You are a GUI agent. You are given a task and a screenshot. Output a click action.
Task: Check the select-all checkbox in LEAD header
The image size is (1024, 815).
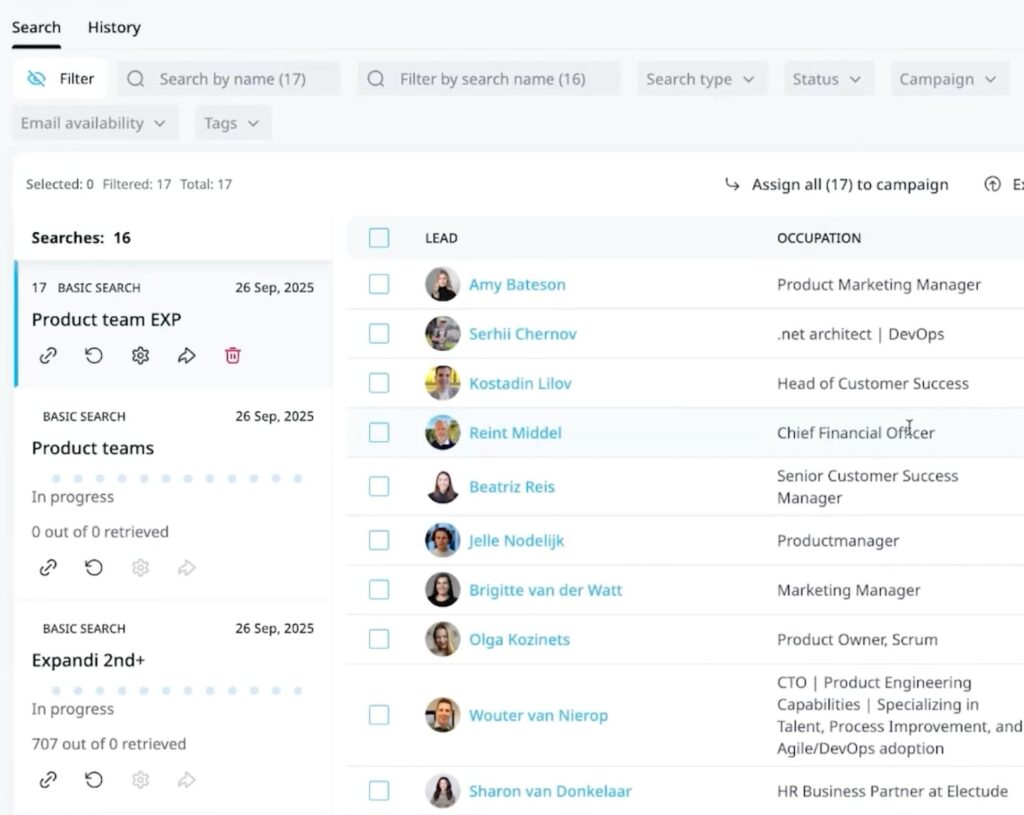click(x=379, y=238)
